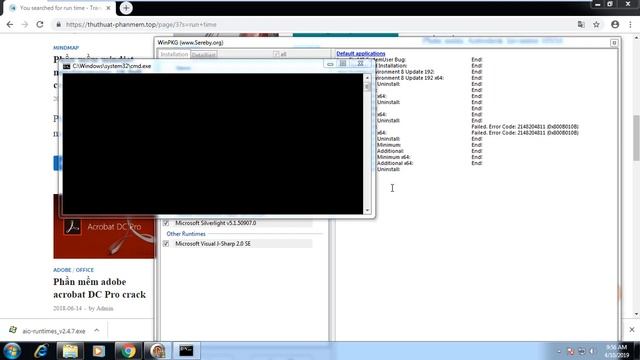Open the Windows Start menu orb
The width and height of the screenshot is (640, 360).
[x=11, y=351]
